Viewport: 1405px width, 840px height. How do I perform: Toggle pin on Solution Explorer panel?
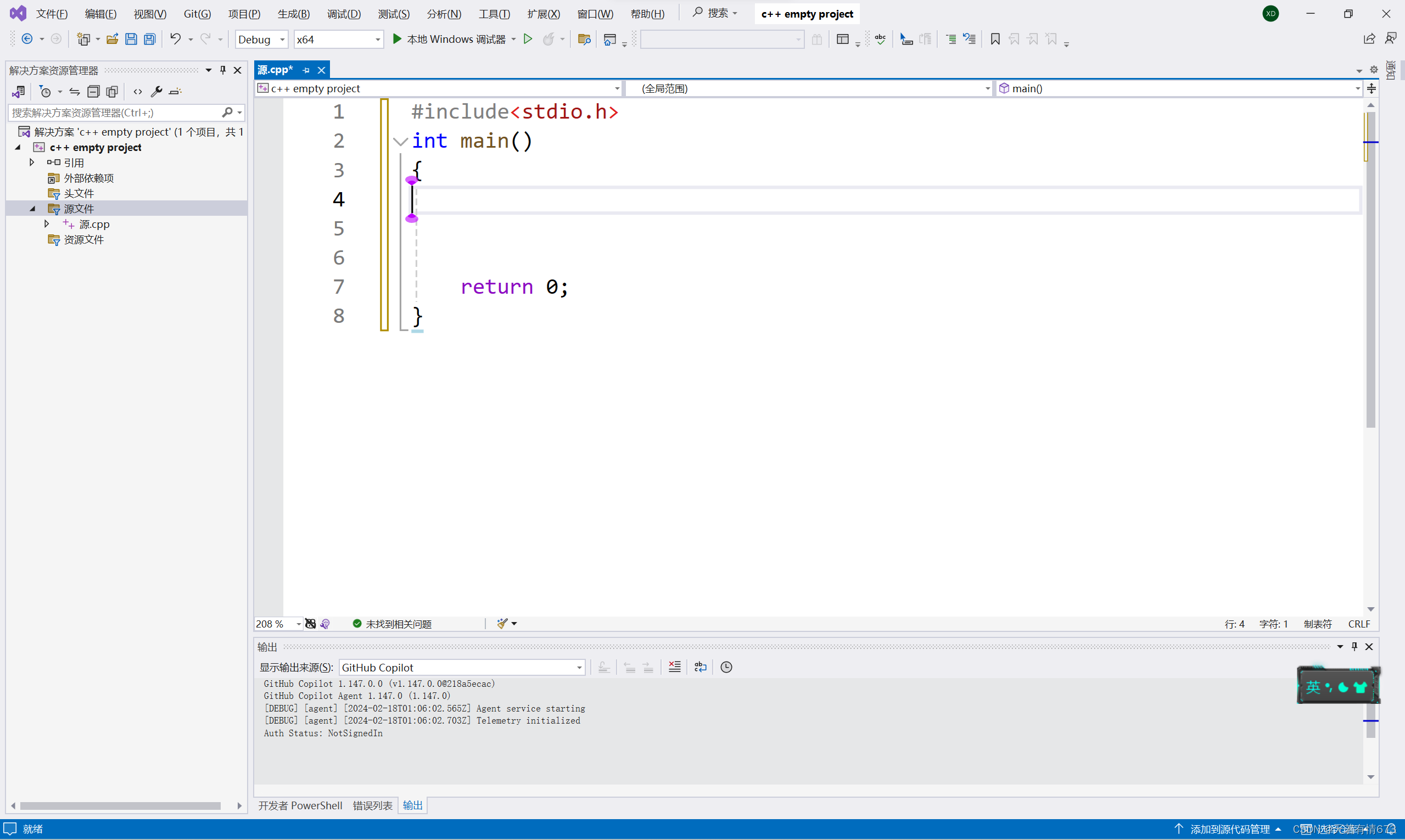(x=223, y=70)
